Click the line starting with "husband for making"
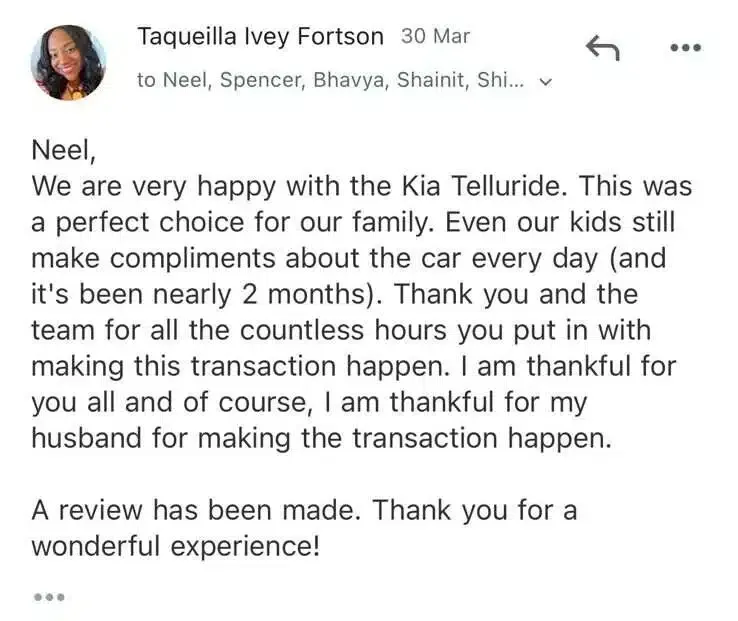 click(320, 438)
